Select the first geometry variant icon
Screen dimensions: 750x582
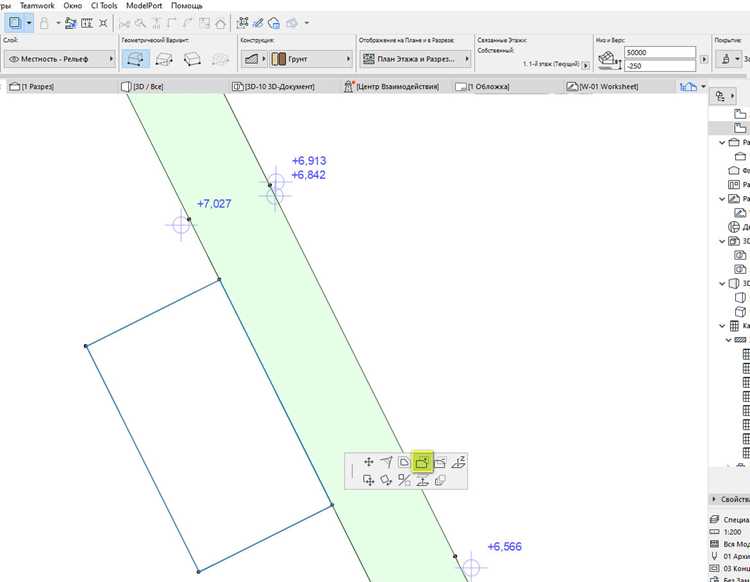tap(135, 59)
